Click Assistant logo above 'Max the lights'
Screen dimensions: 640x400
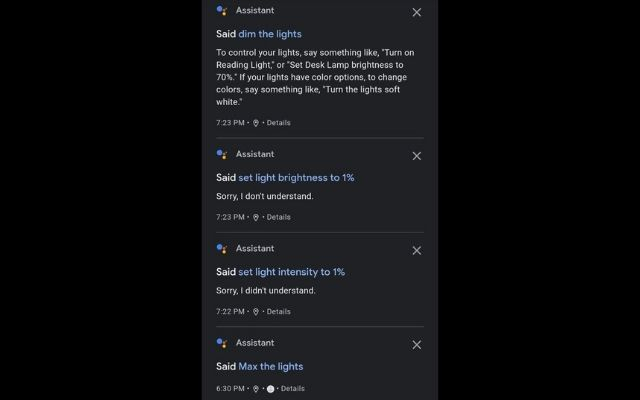(222, 343)
